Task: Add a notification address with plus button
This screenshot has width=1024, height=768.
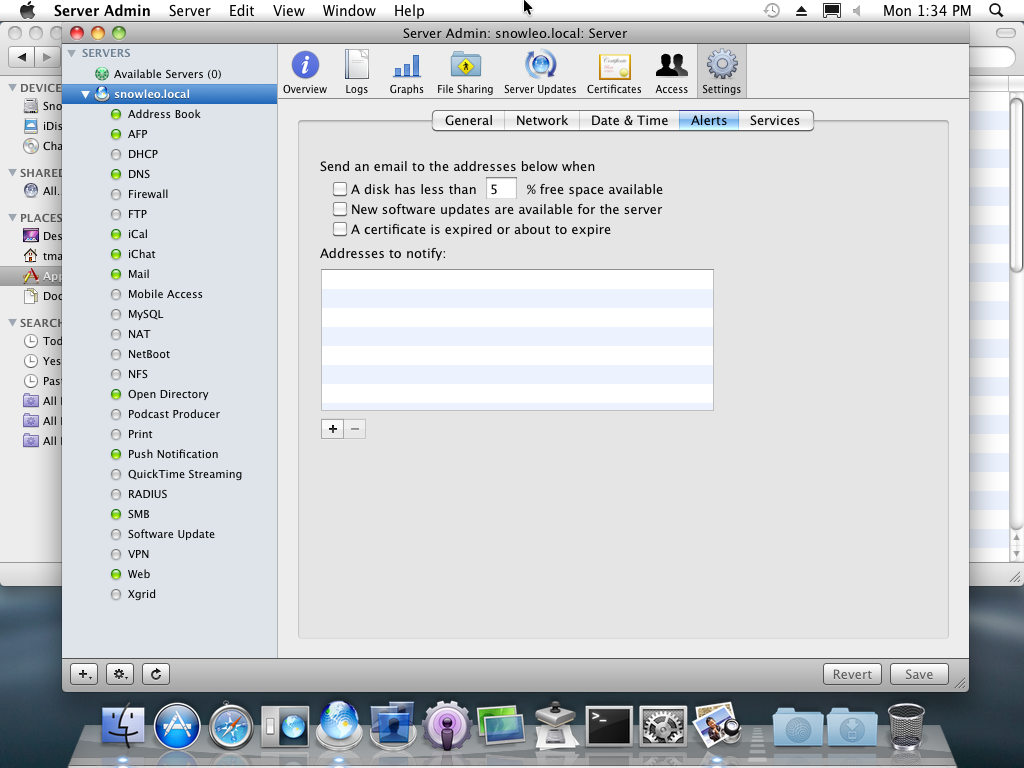Action: point(332,429)
